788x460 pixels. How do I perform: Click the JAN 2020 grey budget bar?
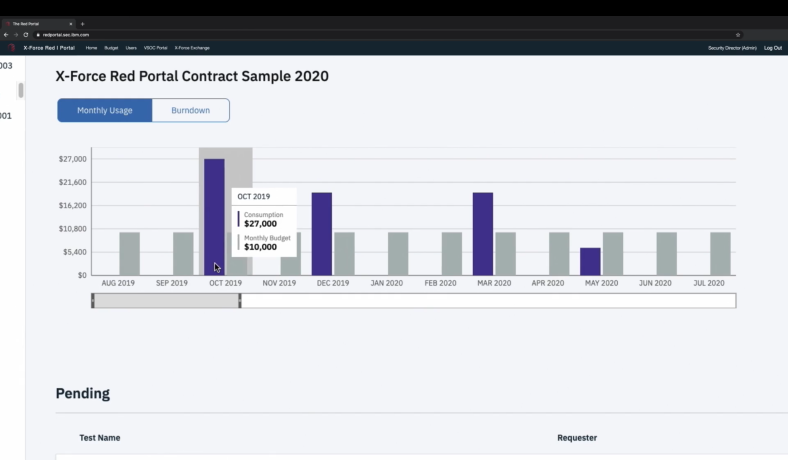coord(398,253)
